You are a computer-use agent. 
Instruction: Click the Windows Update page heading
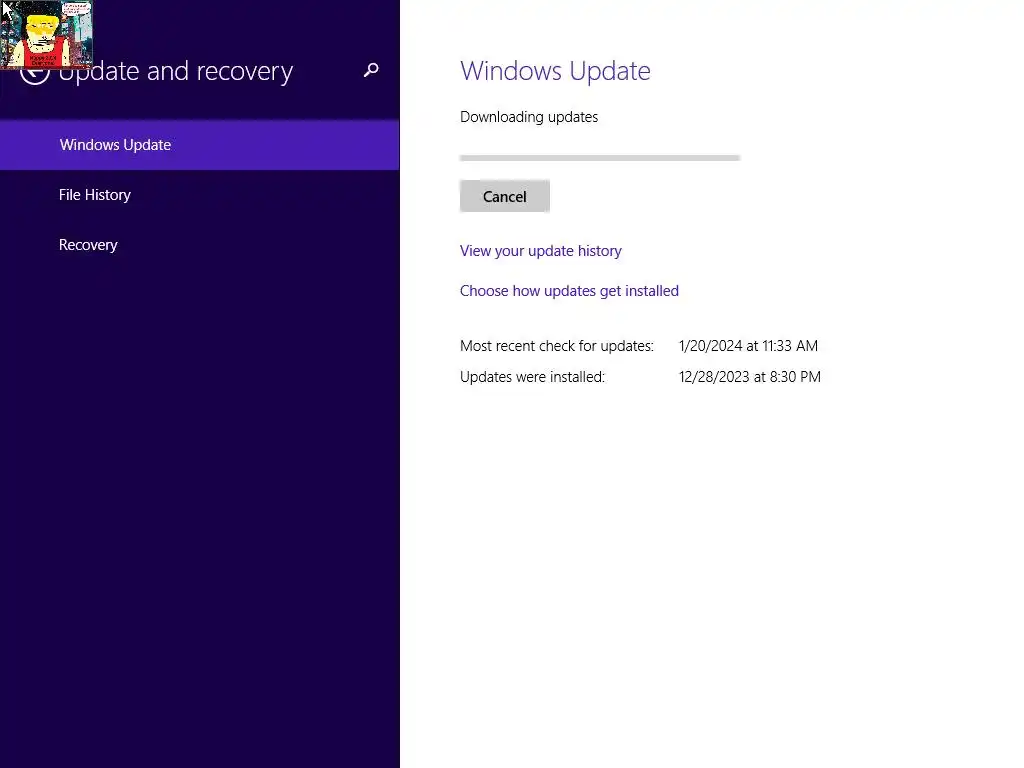pyautogui.click(x=555, y=71)
